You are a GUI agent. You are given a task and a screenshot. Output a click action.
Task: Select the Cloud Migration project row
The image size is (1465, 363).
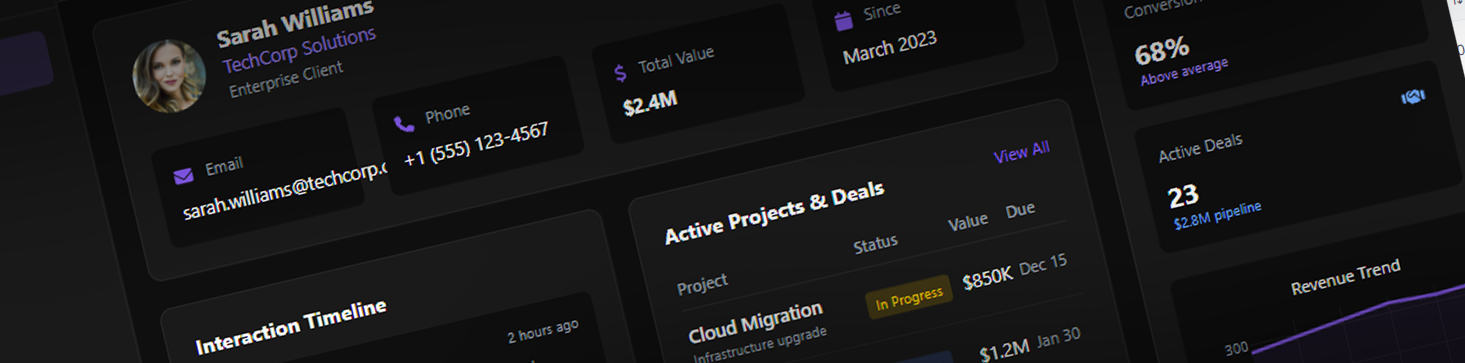(880, 313)
